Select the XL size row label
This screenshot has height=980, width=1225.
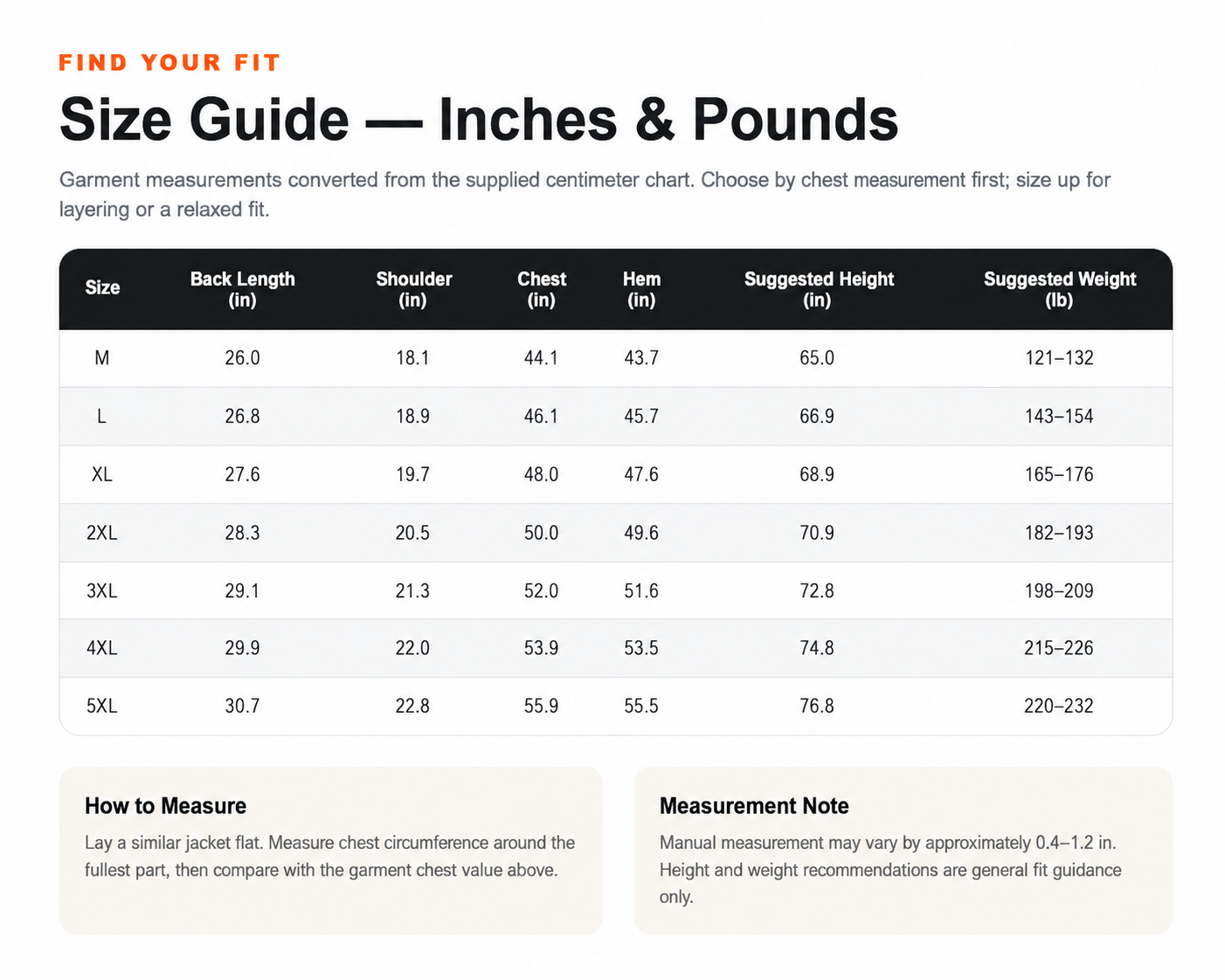click(102, 474)
